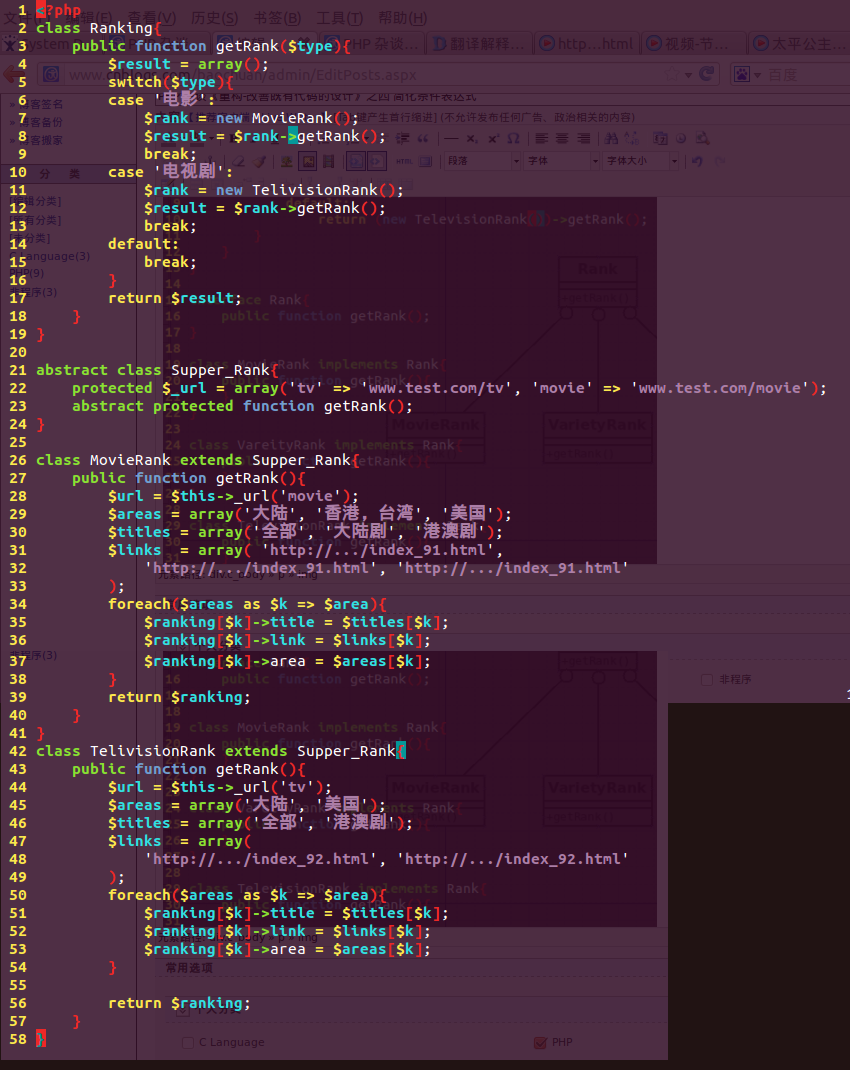Viewport: 850px width, 1070px height.
Task: Toggle the PHP category checkbox
Action: [x=541, y=1042]
